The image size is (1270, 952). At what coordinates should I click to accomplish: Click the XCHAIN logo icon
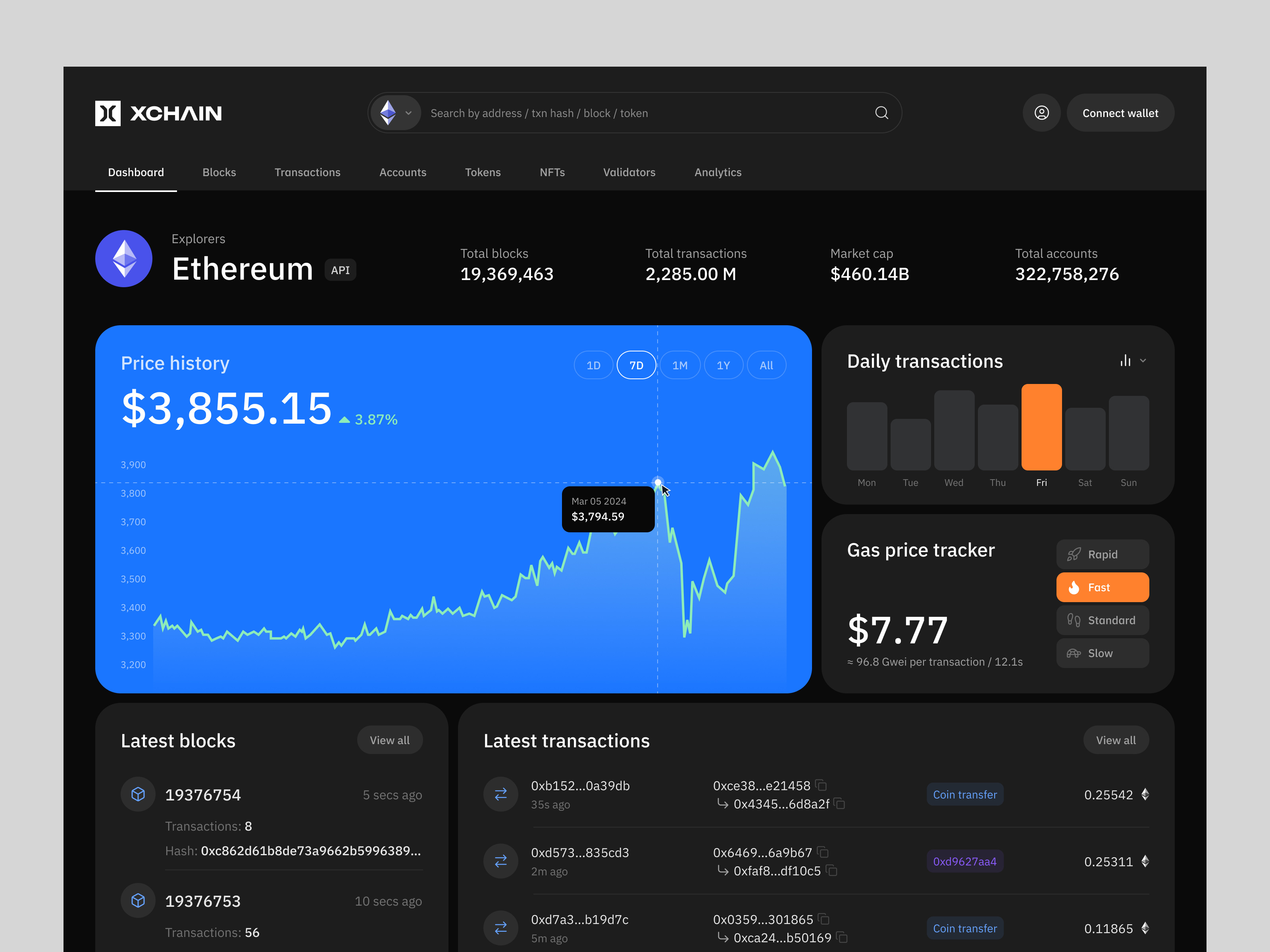tap(108, 113)
